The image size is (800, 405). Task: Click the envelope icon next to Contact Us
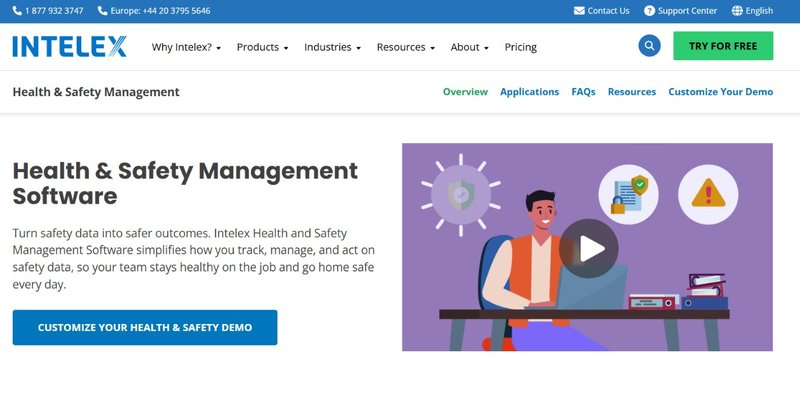coord(579,11)
